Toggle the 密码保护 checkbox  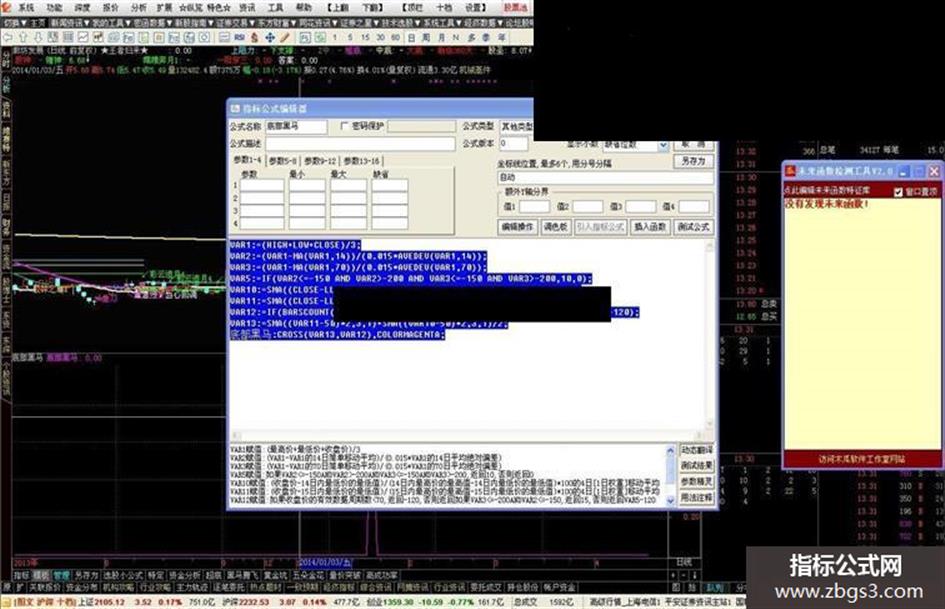point(345,126)
